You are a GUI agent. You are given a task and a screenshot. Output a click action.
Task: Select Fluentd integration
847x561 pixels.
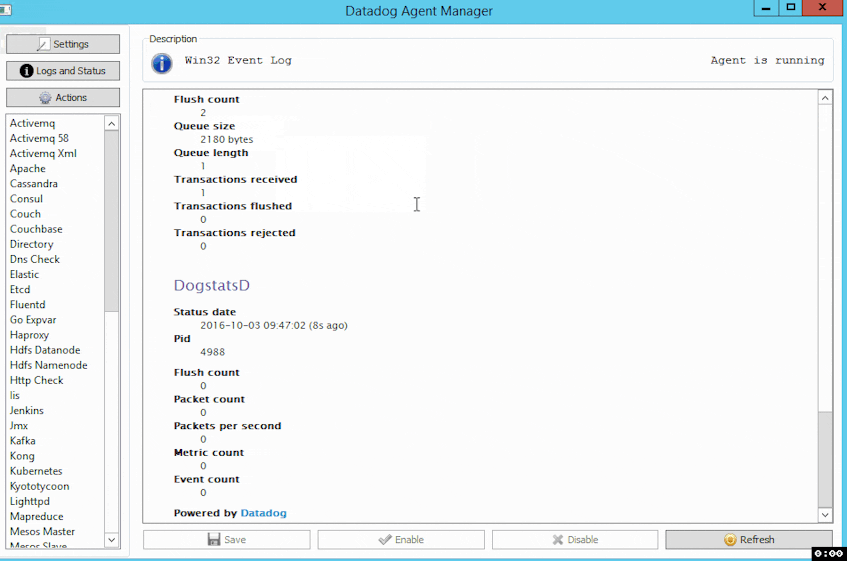28,305
